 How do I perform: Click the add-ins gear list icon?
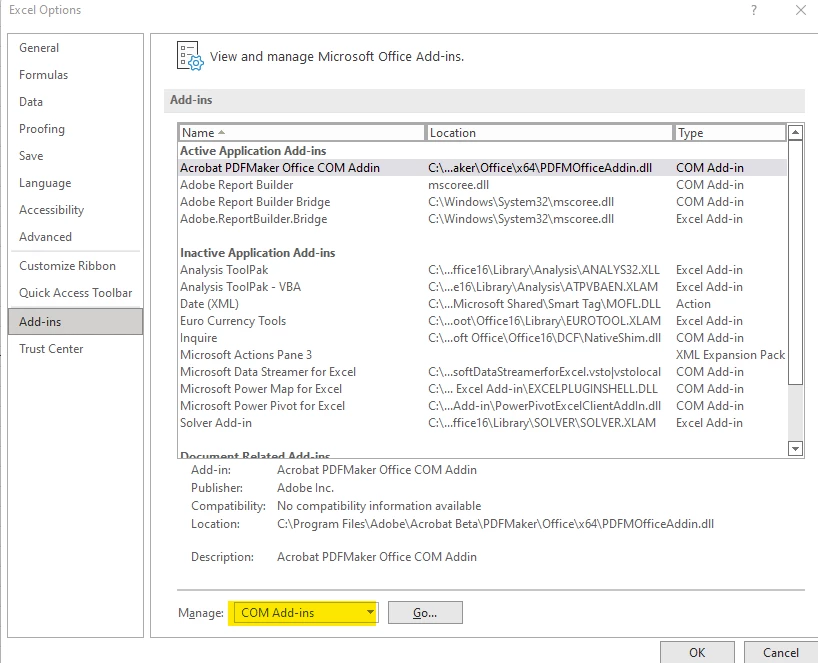[189, 56]
